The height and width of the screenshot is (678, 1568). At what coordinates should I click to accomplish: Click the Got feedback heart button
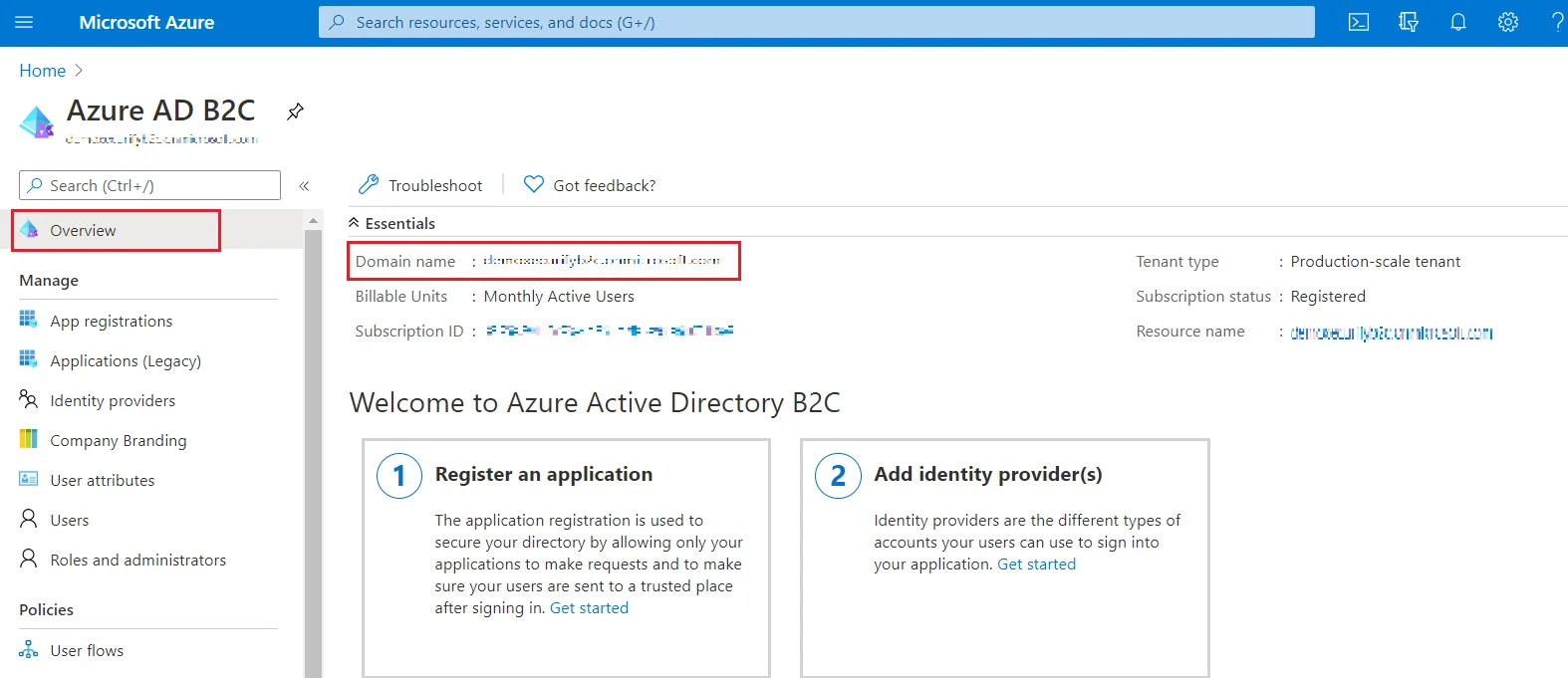point(590,185)
